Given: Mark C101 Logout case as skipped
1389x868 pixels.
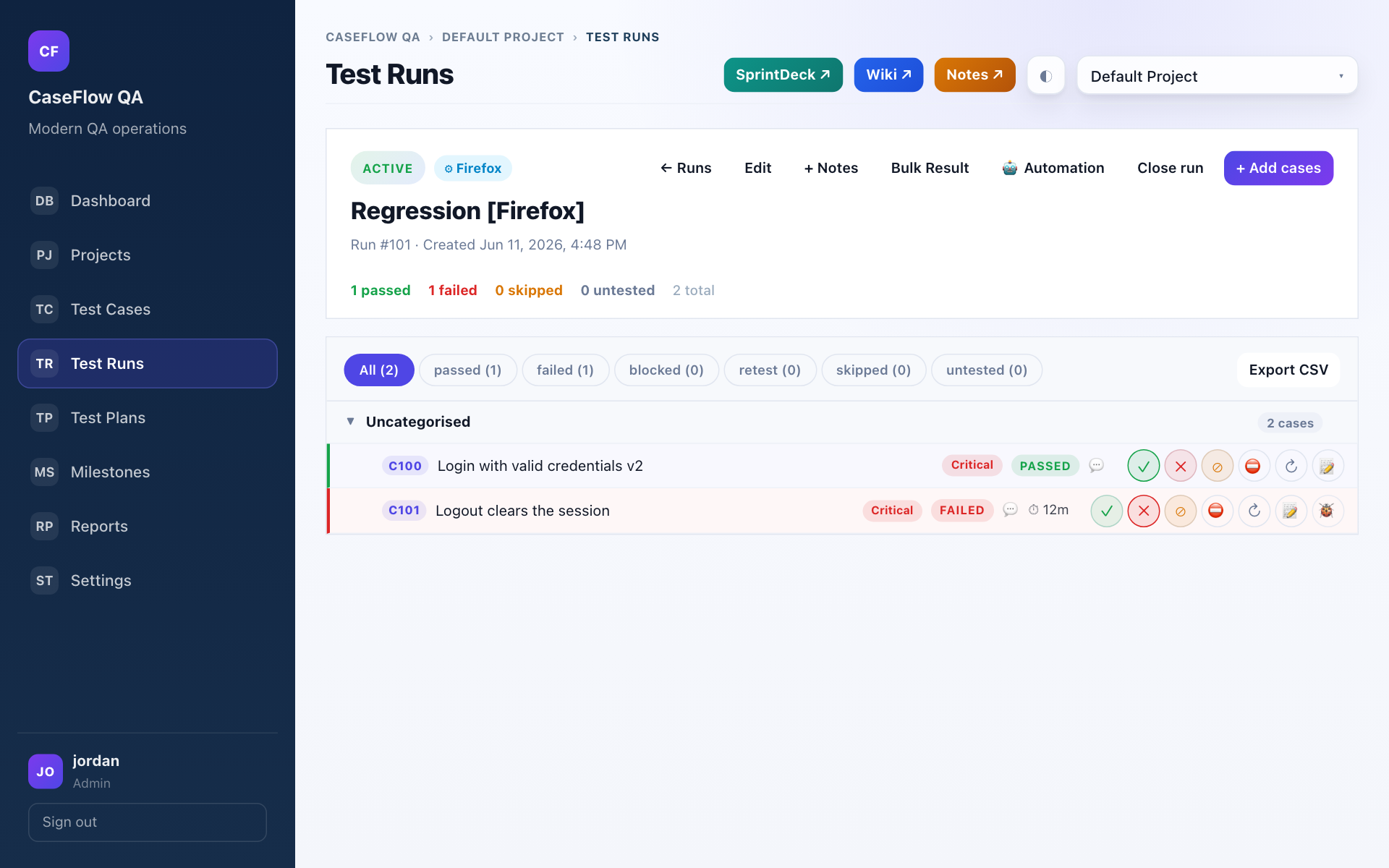Looking at the screenshot, I should [x=1180, y=511].
